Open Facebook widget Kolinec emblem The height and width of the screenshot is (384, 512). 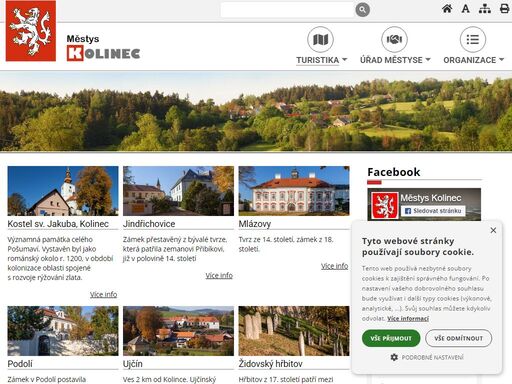pos(385,205)
